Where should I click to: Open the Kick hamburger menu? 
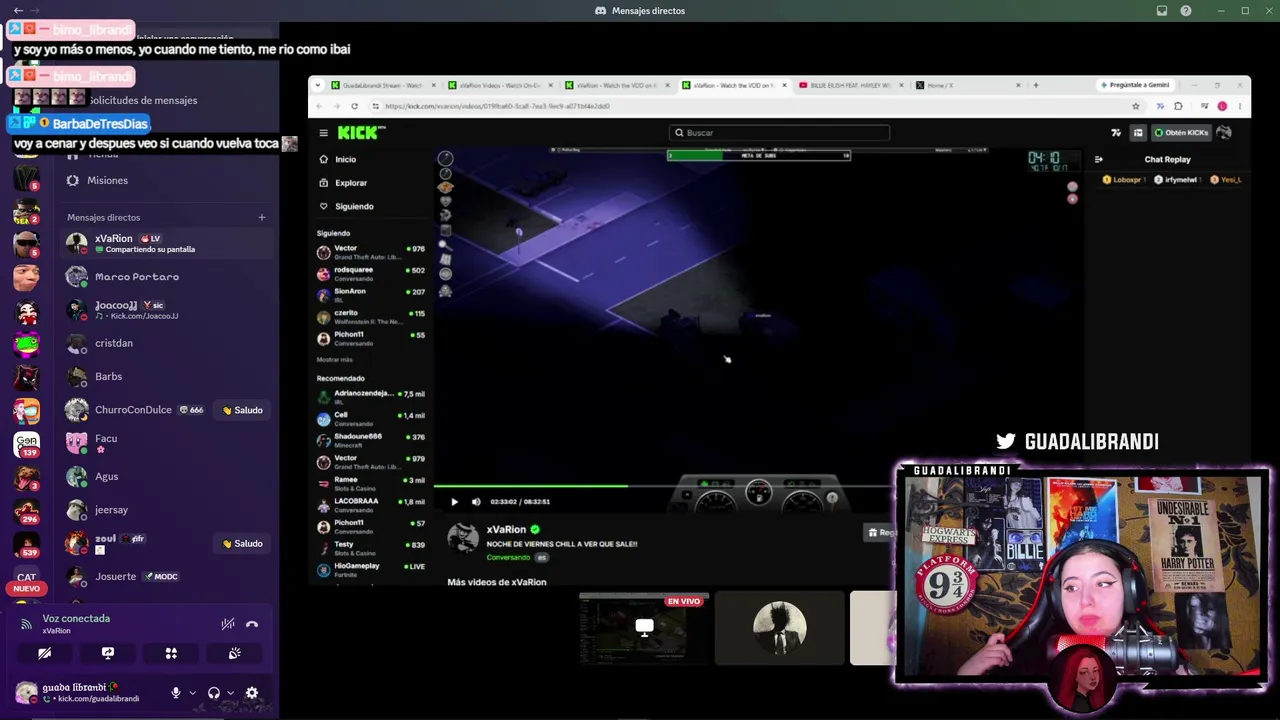tap(323, 133)
